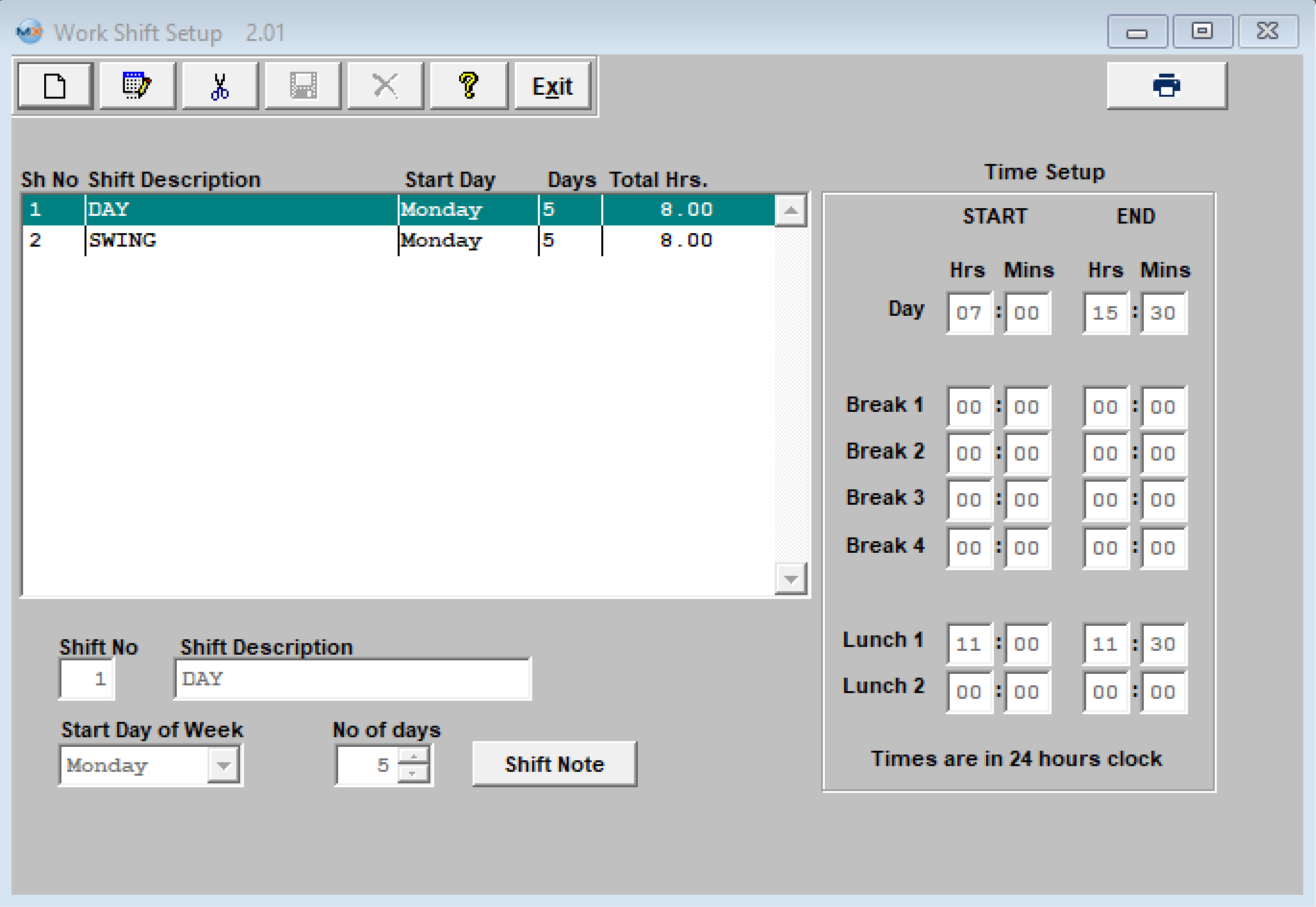Click the Lunch 1 end minutes field

point(1163,644)
